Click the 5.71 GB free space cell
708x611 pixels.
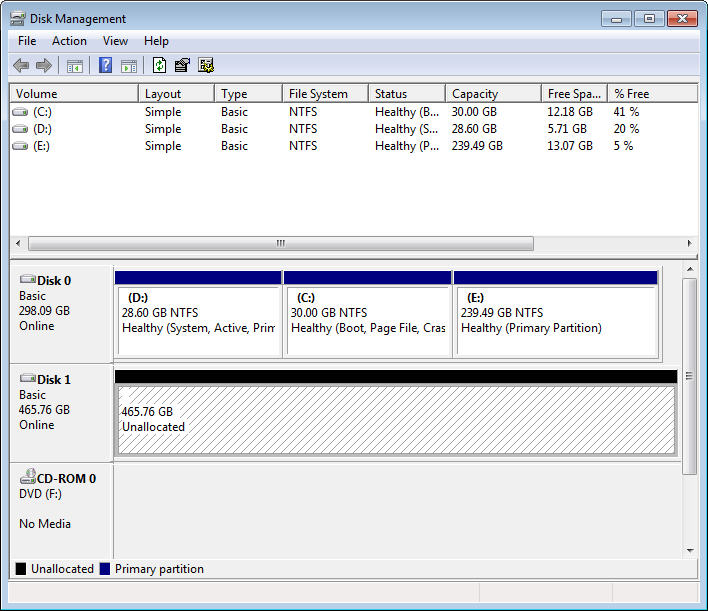pyautogui.click(x=567, y=129)
